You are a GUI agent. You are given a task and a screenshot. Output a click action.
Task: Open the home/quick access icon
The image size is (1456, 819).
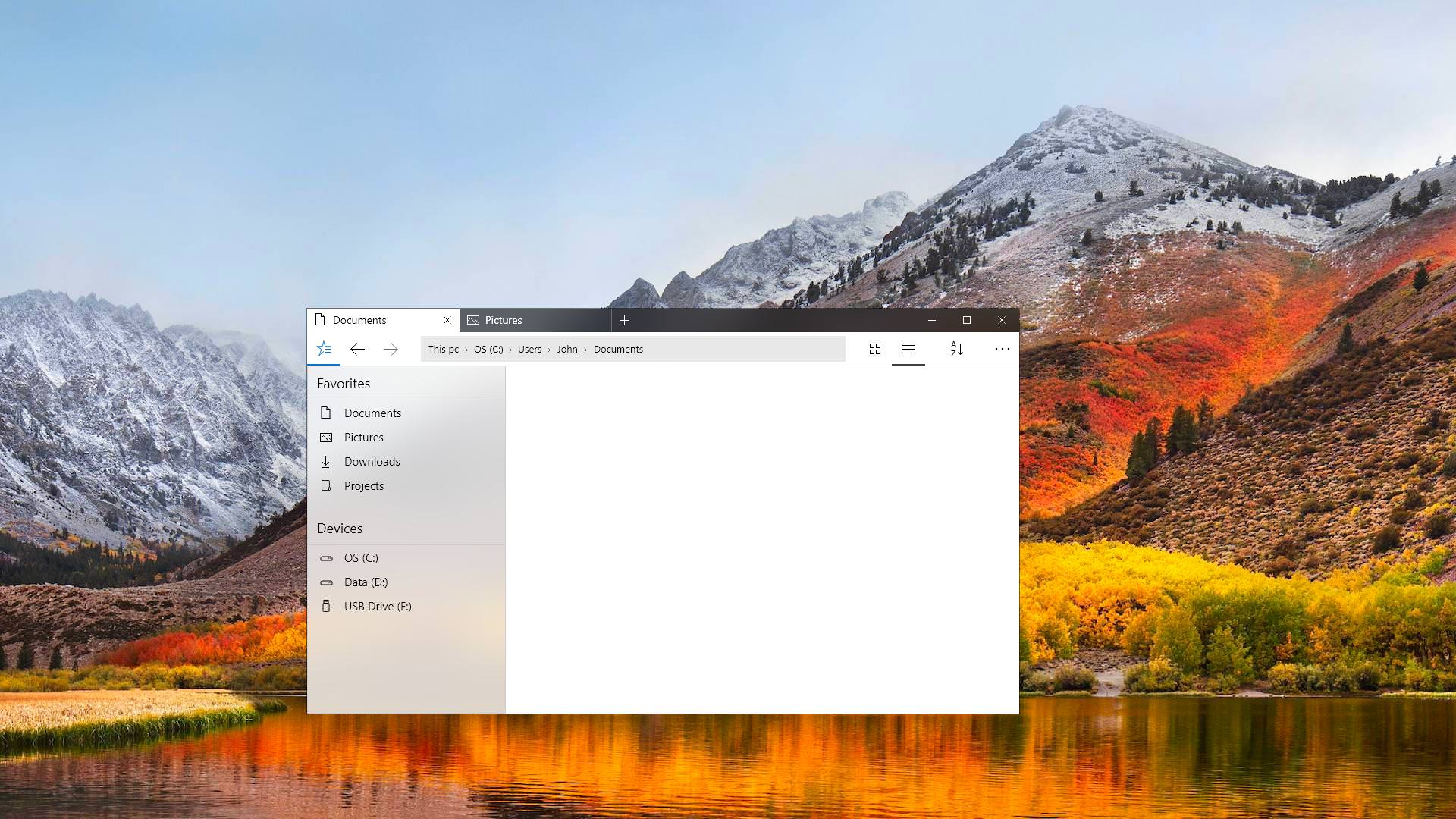324,349
